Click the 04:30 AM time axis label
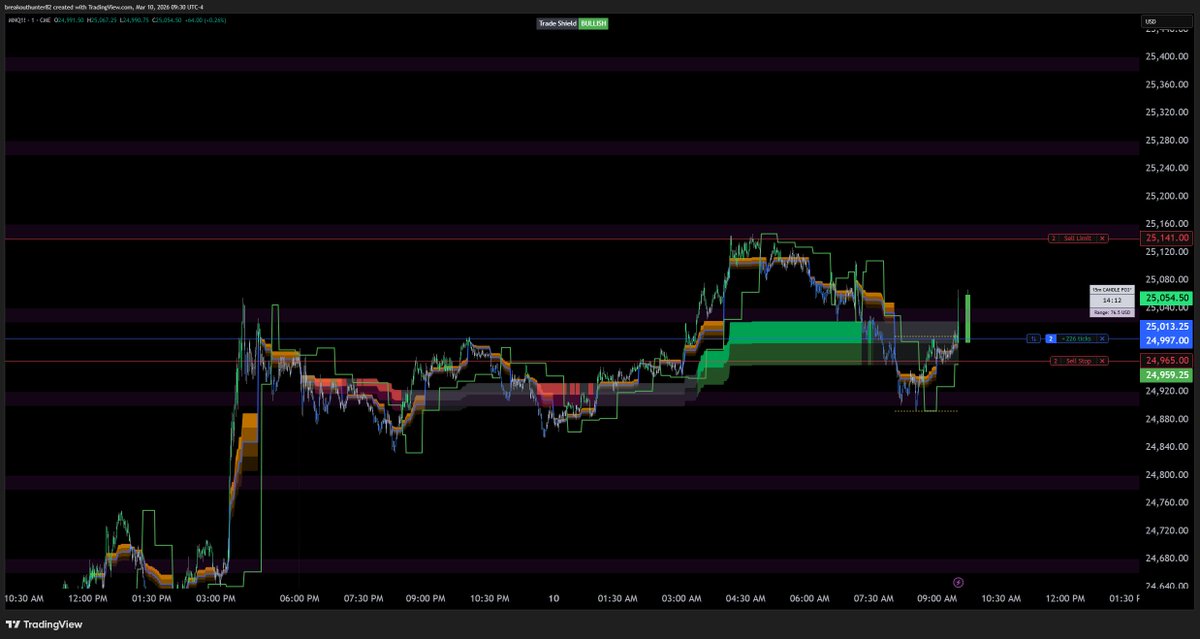Image resolution: width=1200 pixels, height=639 pixels. click(x=746, y=598)
